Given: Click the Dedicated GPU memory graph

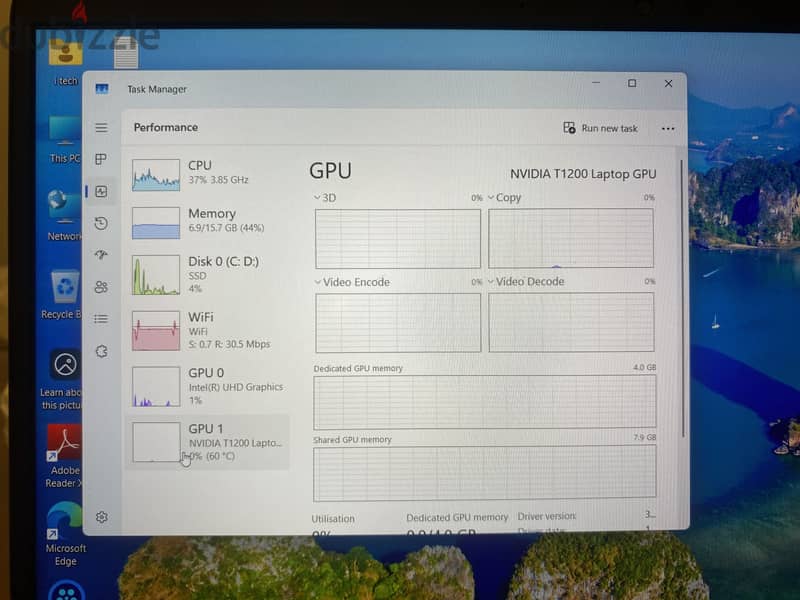Looking at the screenshot, I should pos(485,402).
